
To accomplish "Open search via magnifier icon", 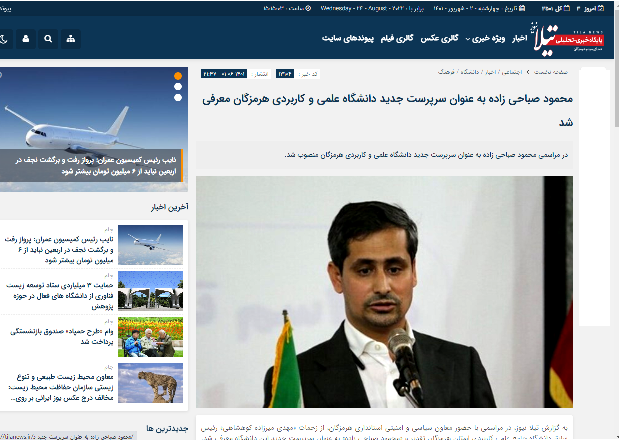I will [x=47, y=39].
